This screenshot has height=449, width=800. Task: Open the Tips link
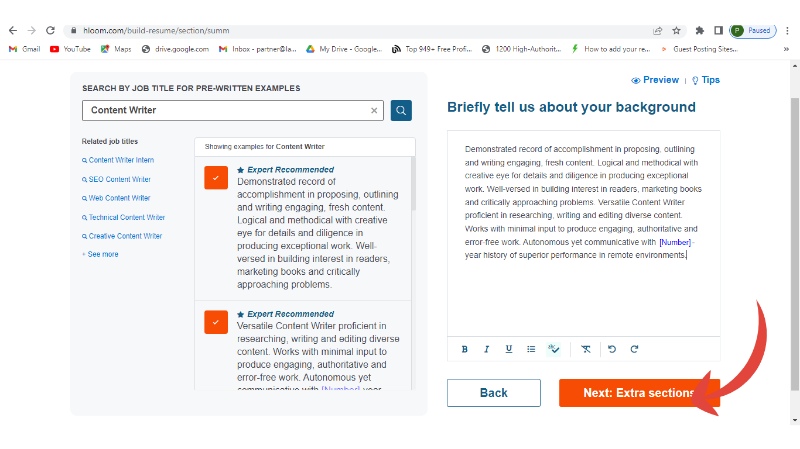[706, 80]
